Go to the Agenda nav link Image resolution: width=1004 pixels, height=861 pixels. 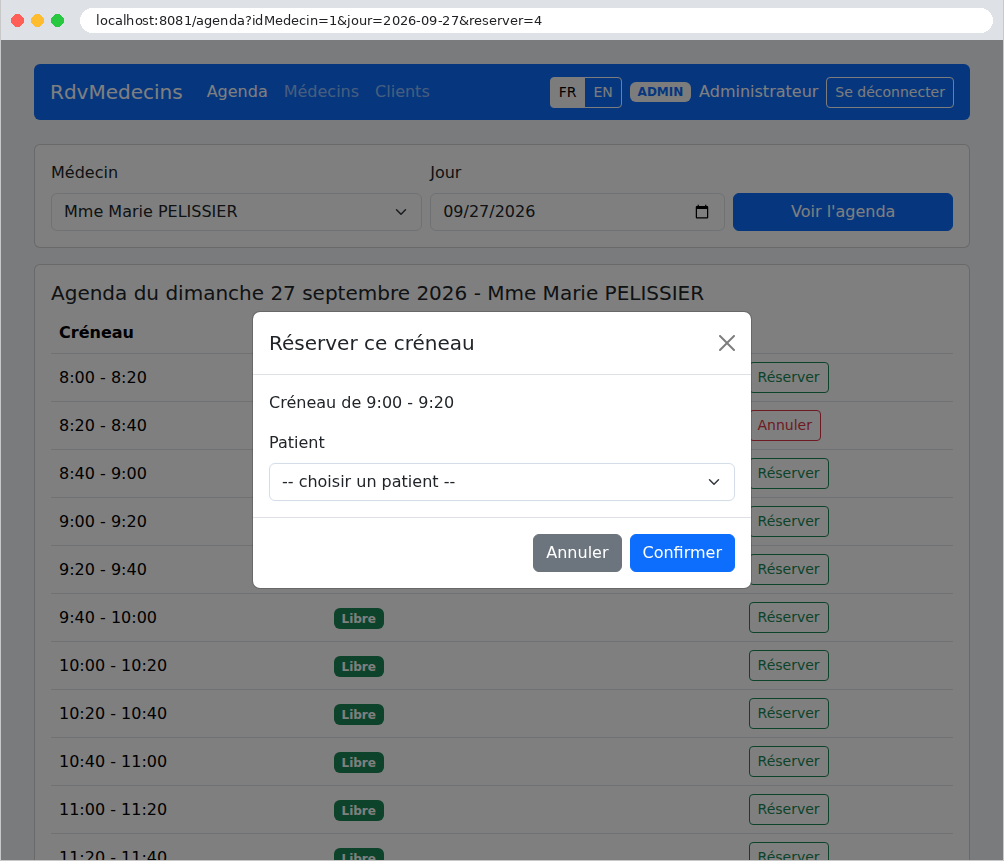tap(237, 92)
